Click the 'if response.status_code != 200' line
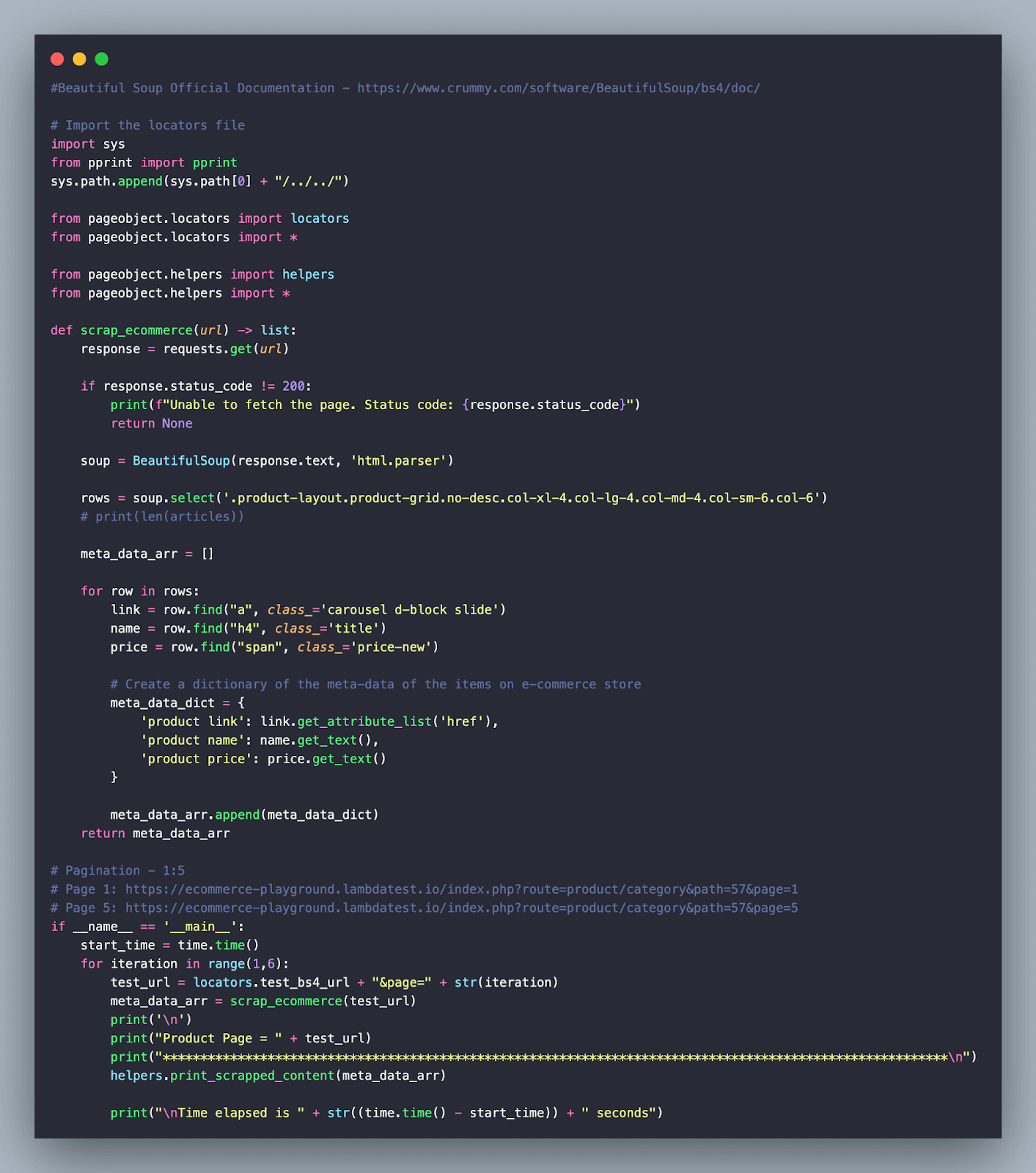 (x=196, y=386)
